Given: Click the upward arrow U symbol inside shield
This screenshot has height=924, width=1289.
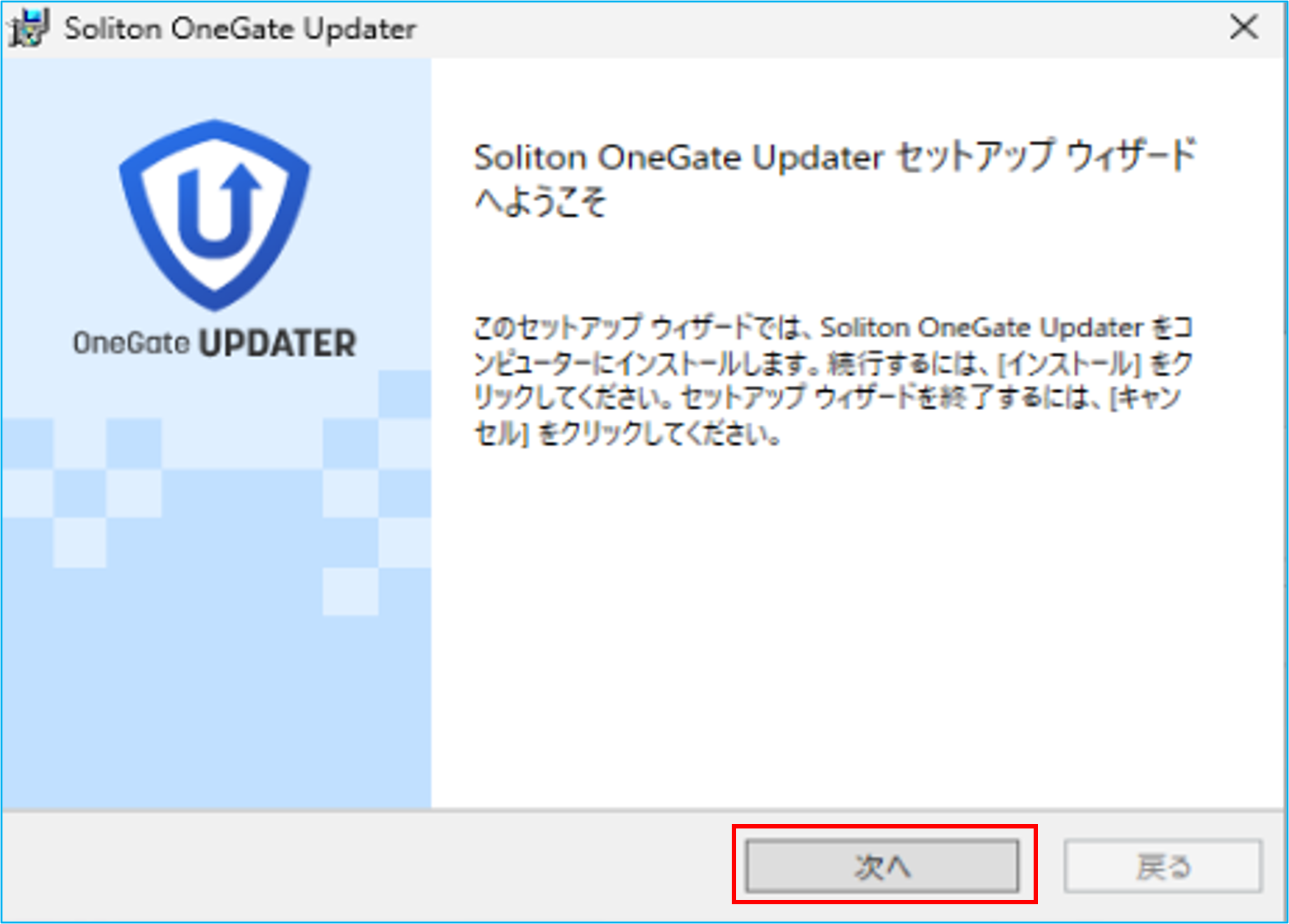Looking at the screenshot, I should click(218, 211).
